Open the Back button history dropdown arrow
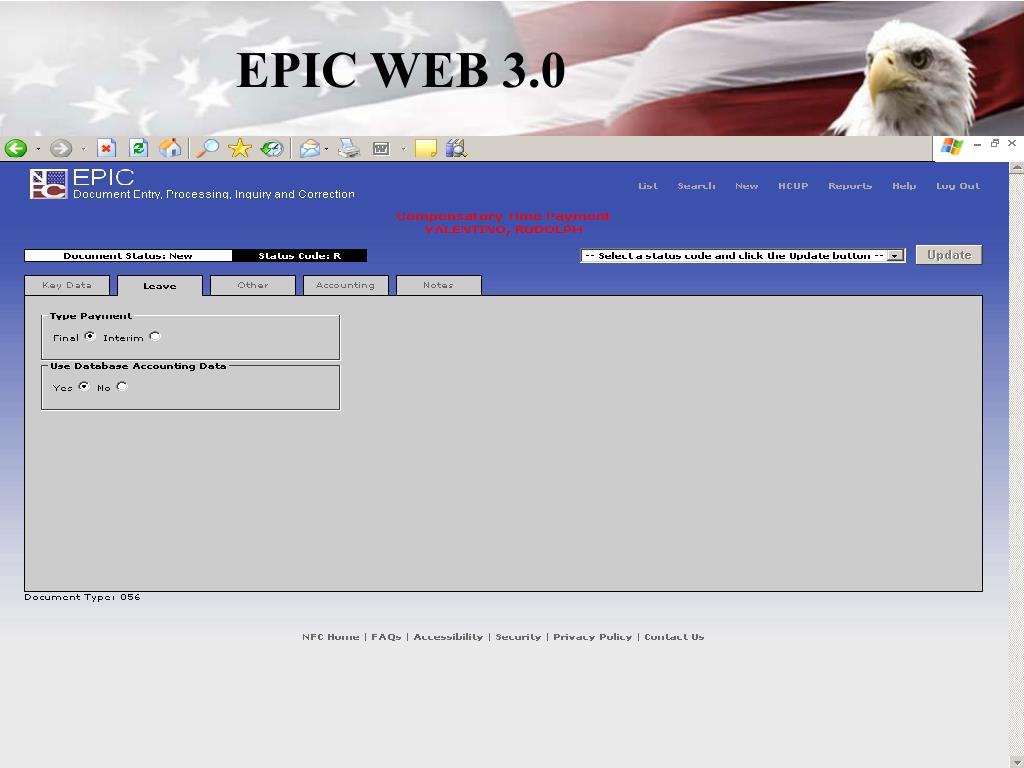The image size is (1024, 768). click(x=38, y=150)
